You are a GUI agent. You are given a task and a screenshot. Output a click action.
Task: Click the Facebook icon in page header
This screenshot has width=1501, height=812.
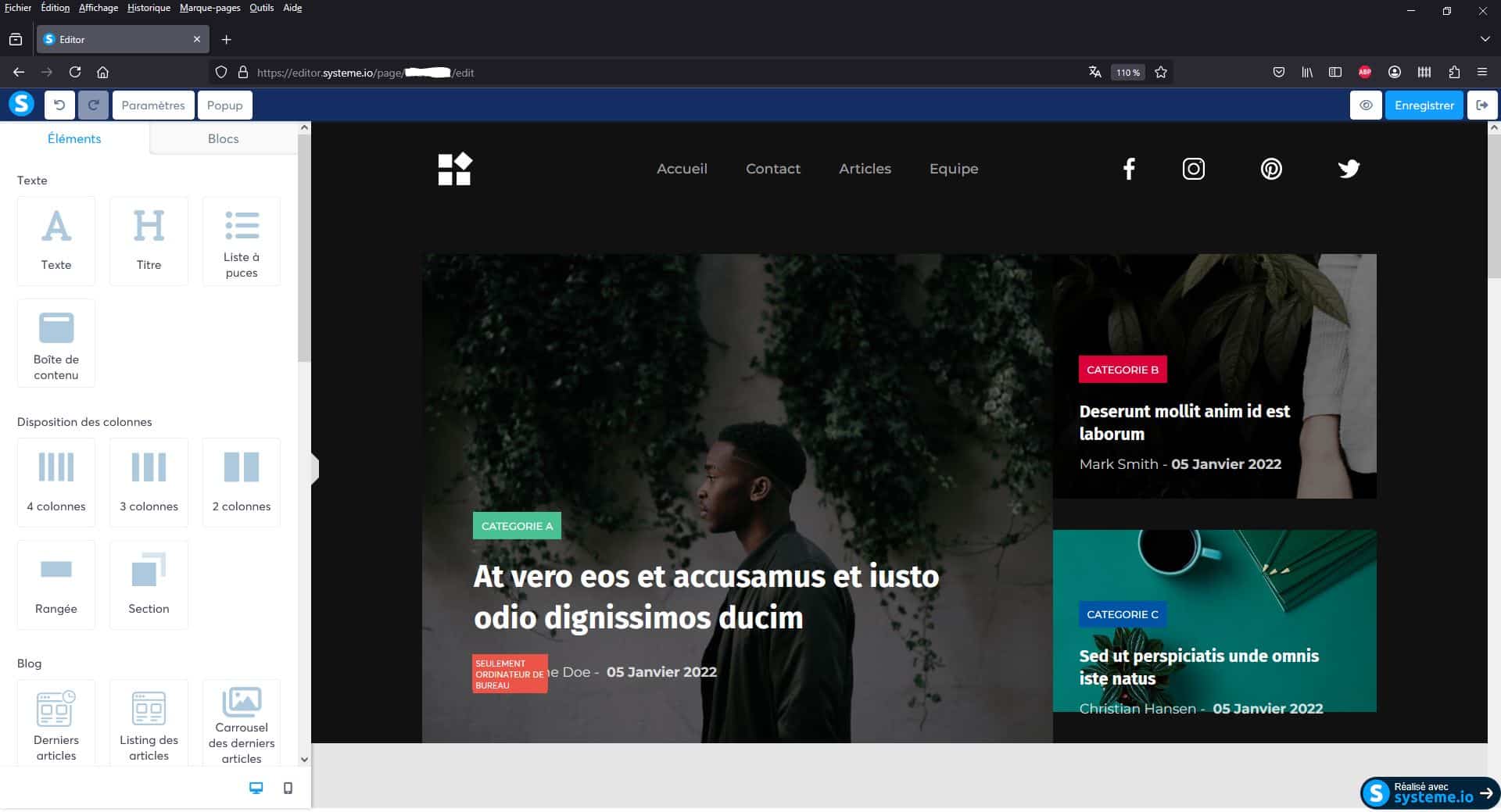click(1128, 169)
